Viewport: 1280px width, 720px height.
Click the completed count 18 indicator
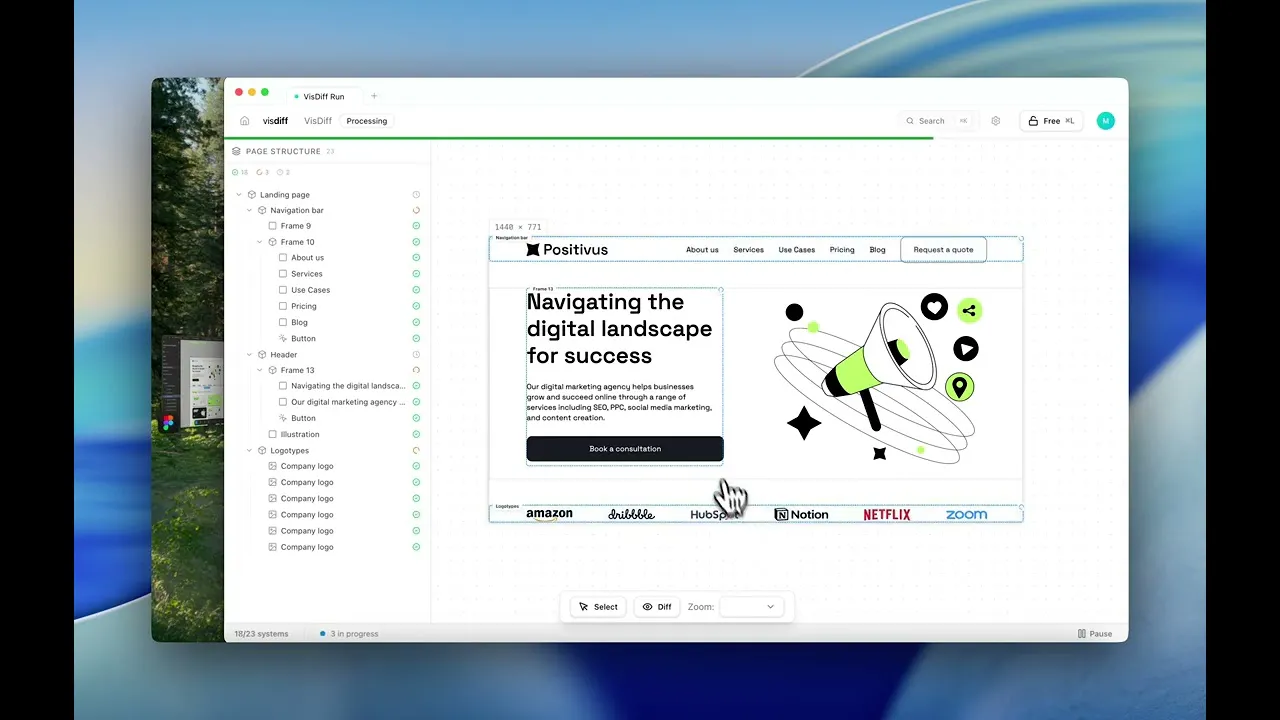[x=240, y=172]
